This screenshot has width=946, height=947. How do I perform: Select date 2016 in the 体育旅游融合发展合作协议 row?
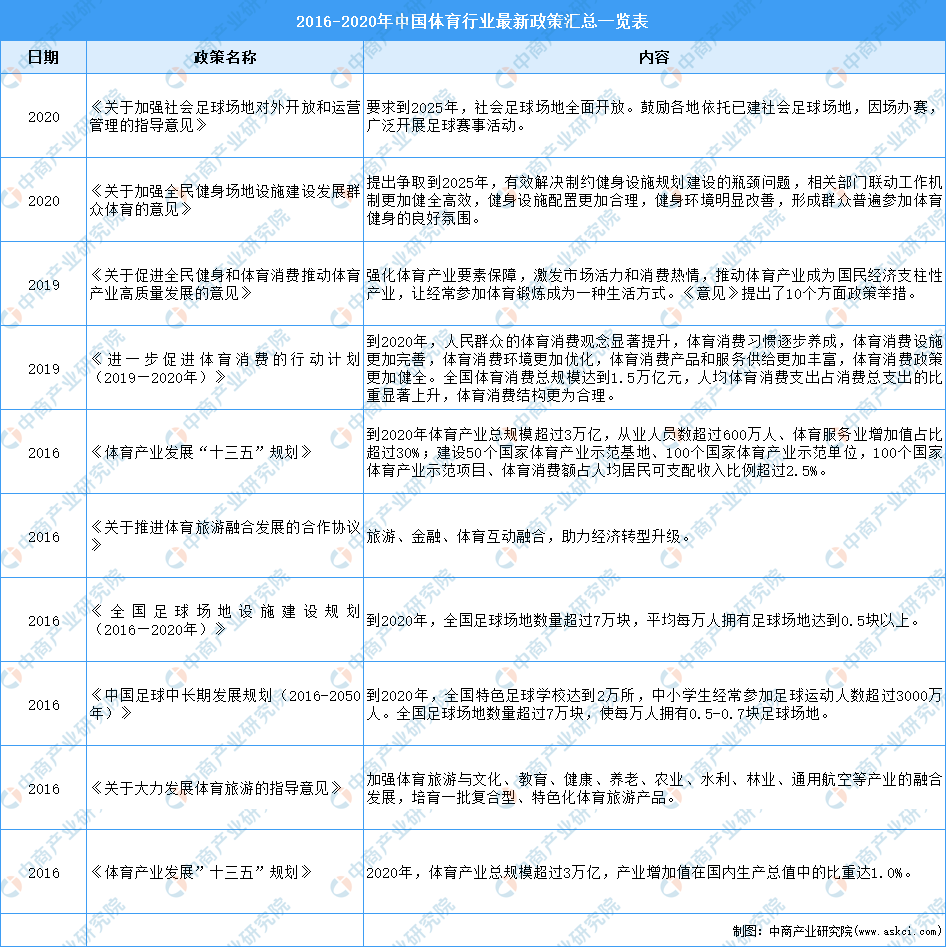point(43,536)
